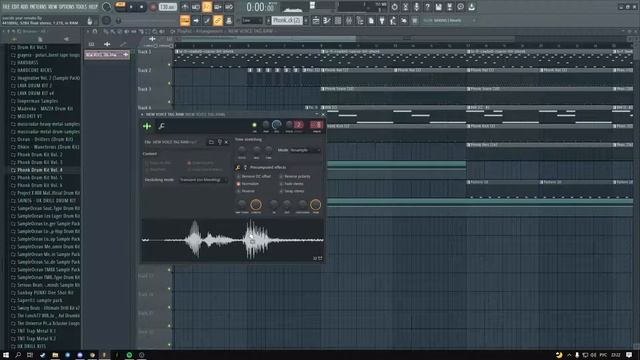Click the save project icon
Screen dimensions: 640x360
click(x=438, y=7)
